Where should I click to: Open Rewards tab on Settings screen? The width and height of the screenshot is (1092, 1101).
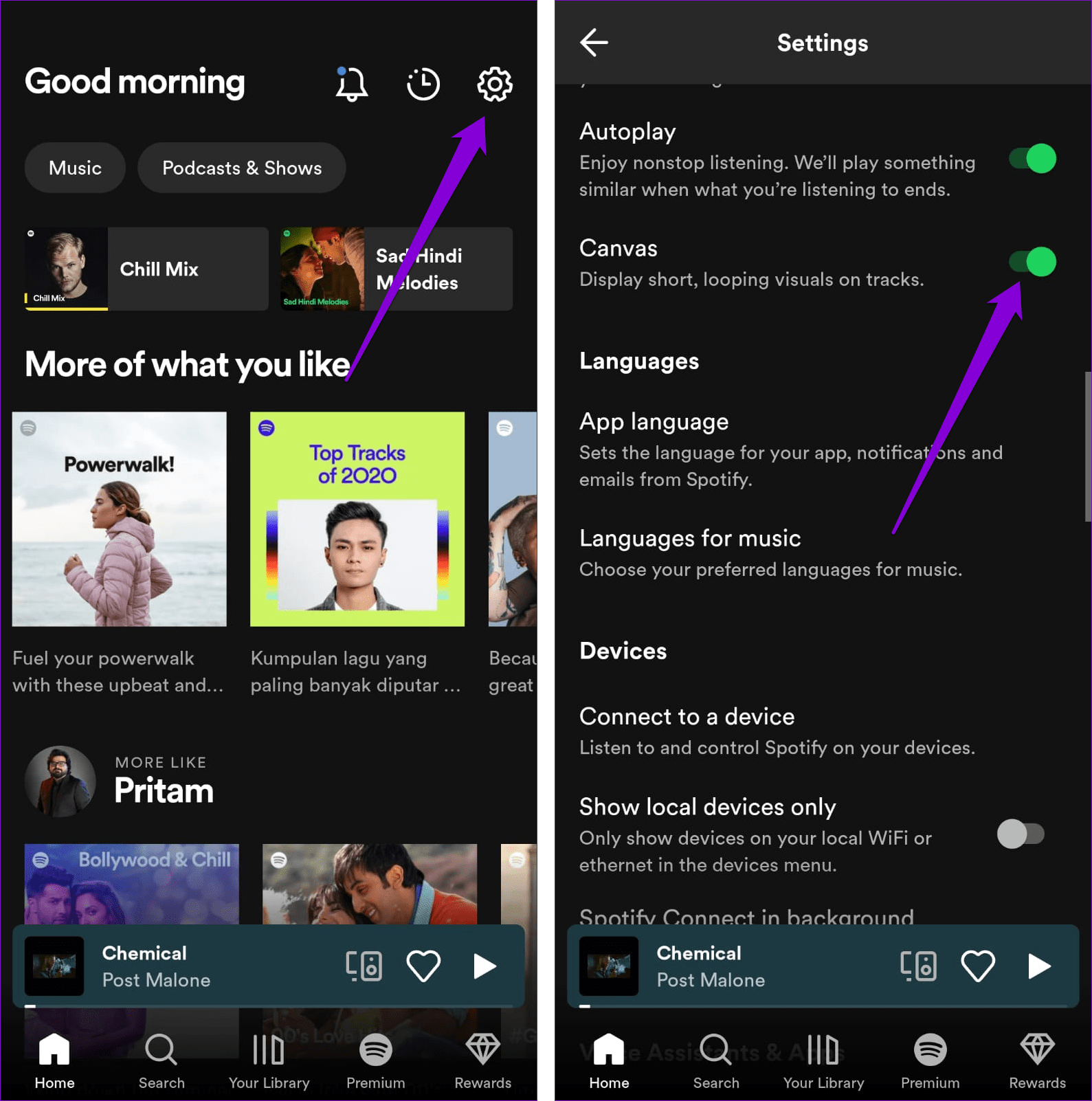pos(1037,1062)
